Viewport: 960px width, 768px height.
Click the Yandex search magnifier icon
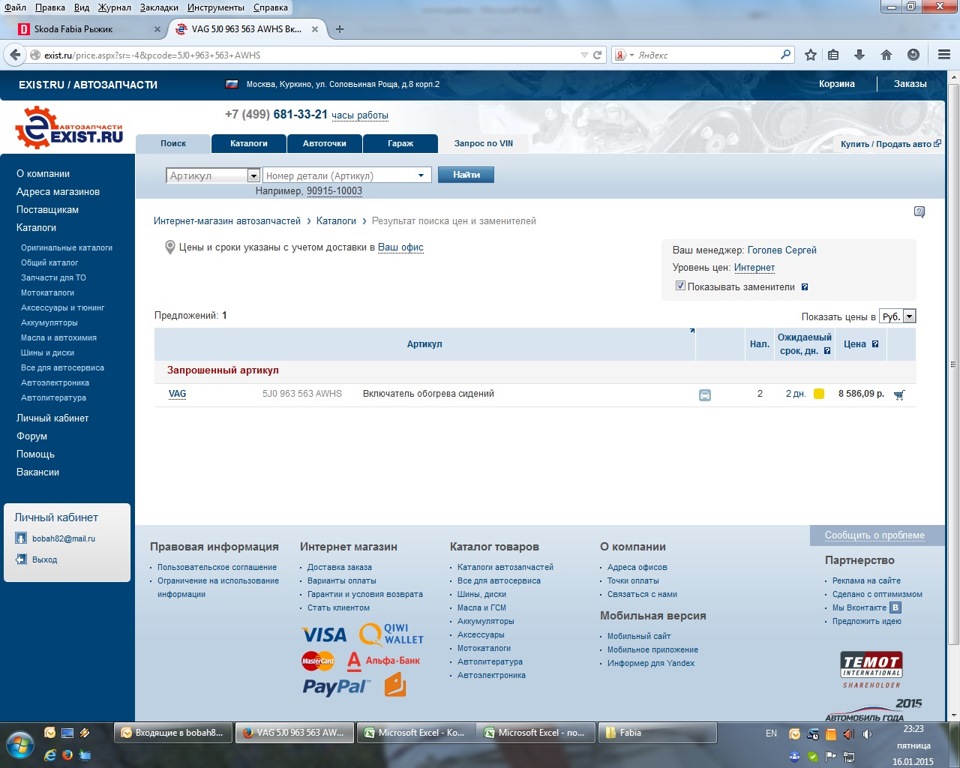(x=786, y=55)
